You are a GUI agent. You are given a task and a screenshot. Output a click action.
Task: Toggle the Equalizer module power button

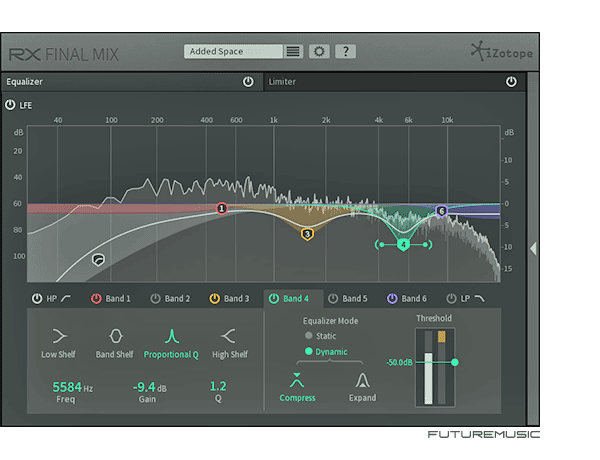pyautogui.click(x=248, y=82)
